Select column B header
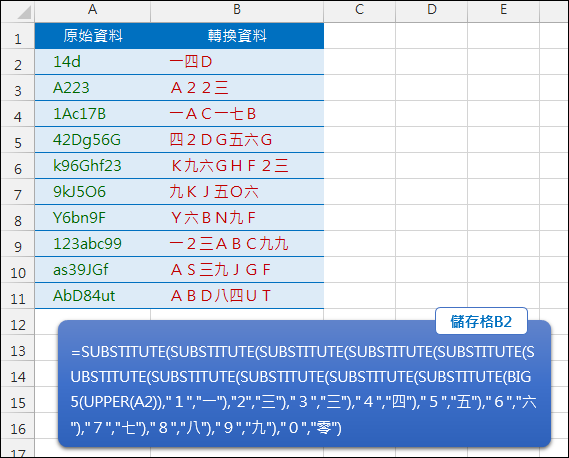 point(237,11)
